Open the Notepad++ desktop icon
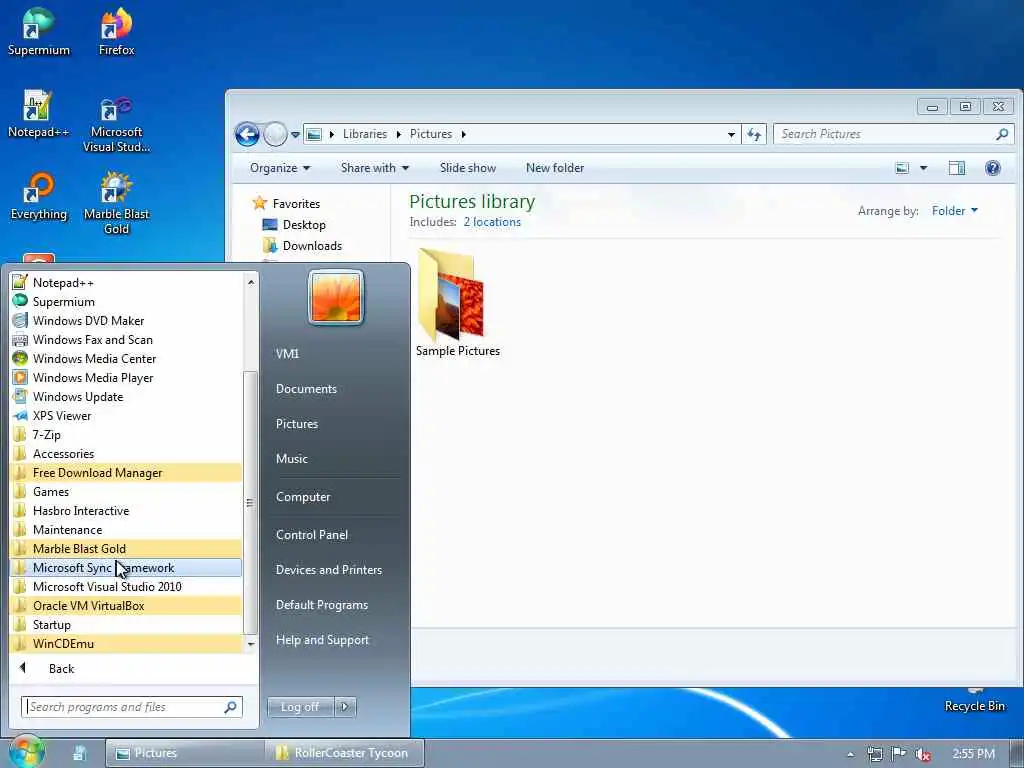The width and height of the screenshot is (1024, 768). [38, 114]
